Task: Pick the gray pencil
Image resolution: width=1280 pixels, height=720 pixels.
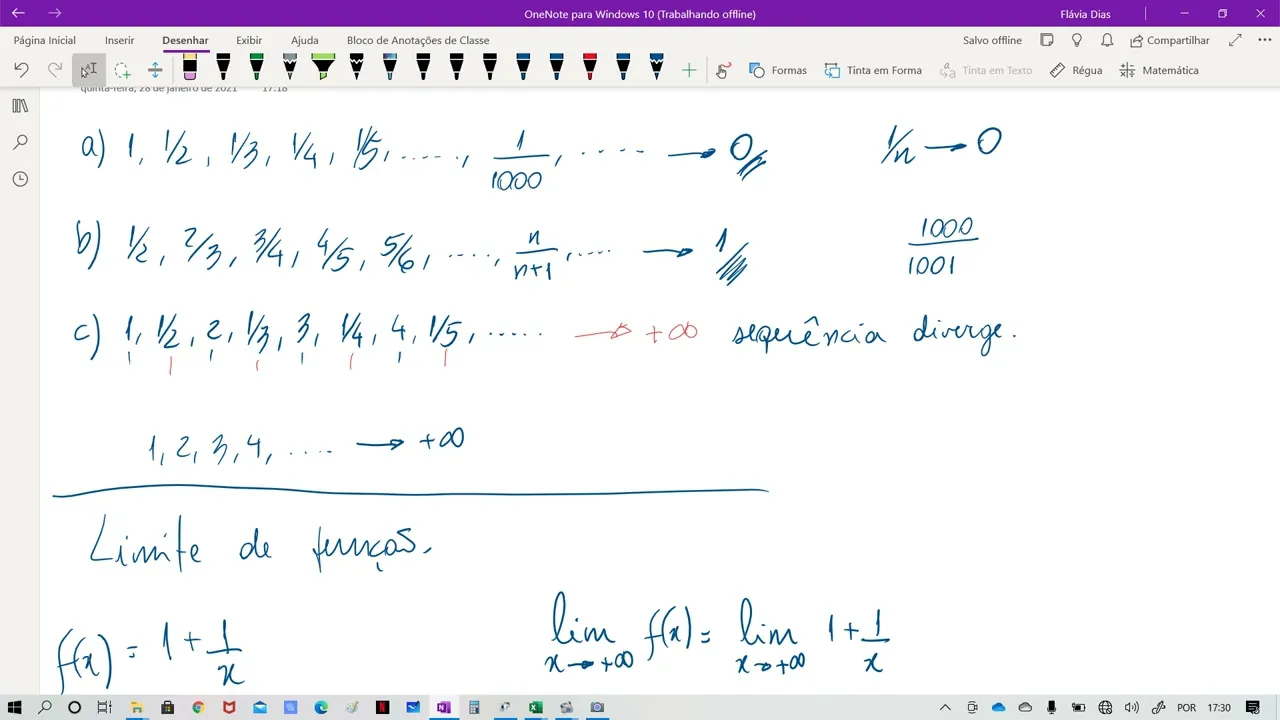Action: pos(289,68)
